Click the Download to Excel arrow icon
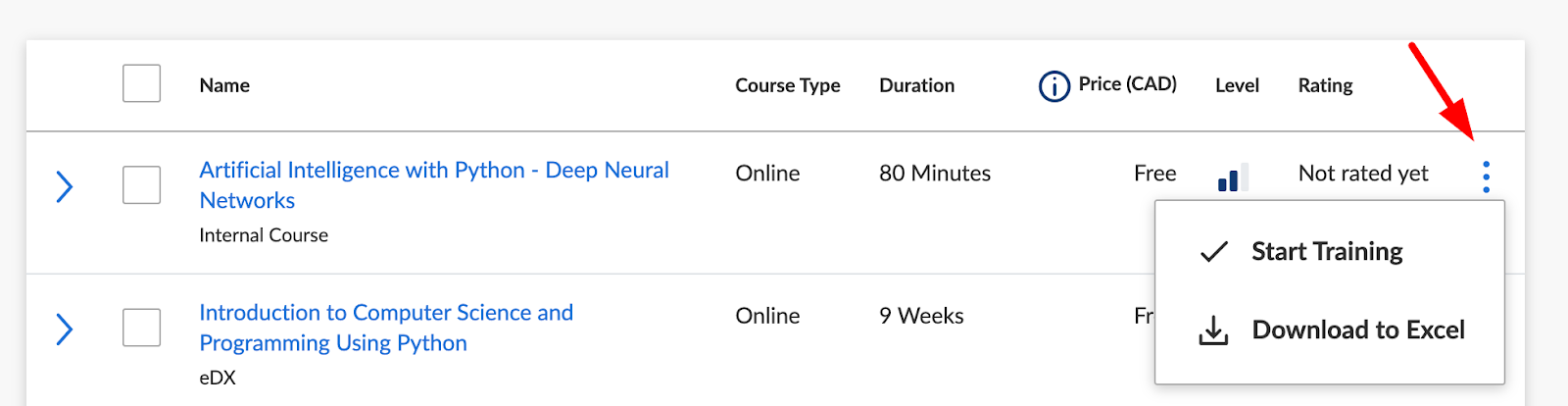Screen dimensions: 1568x406 (x=1213, y=330)
